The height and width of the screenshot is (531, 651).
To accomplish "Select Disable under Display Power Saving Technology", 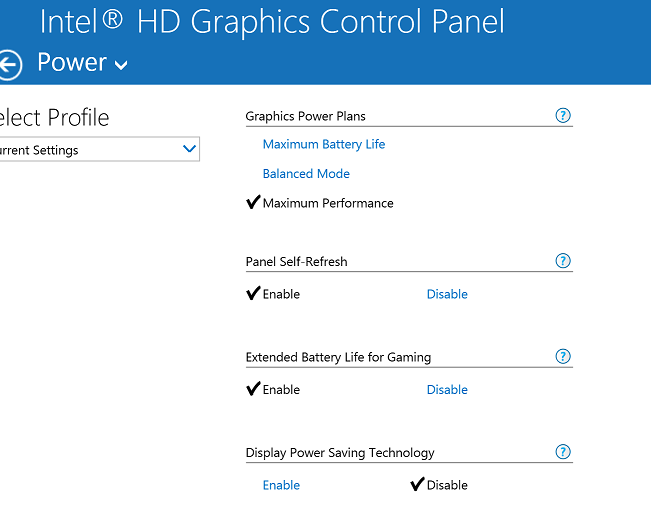I will tap(447, 485).
